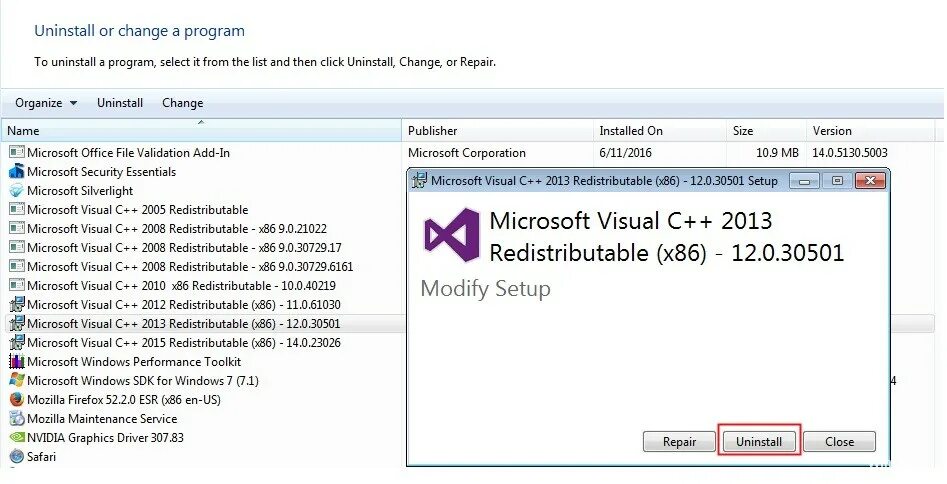The width and height of the screenshot is (947, 484).
Task: Click Uninstall in the toolbar
Action: (x=120, y=103)
